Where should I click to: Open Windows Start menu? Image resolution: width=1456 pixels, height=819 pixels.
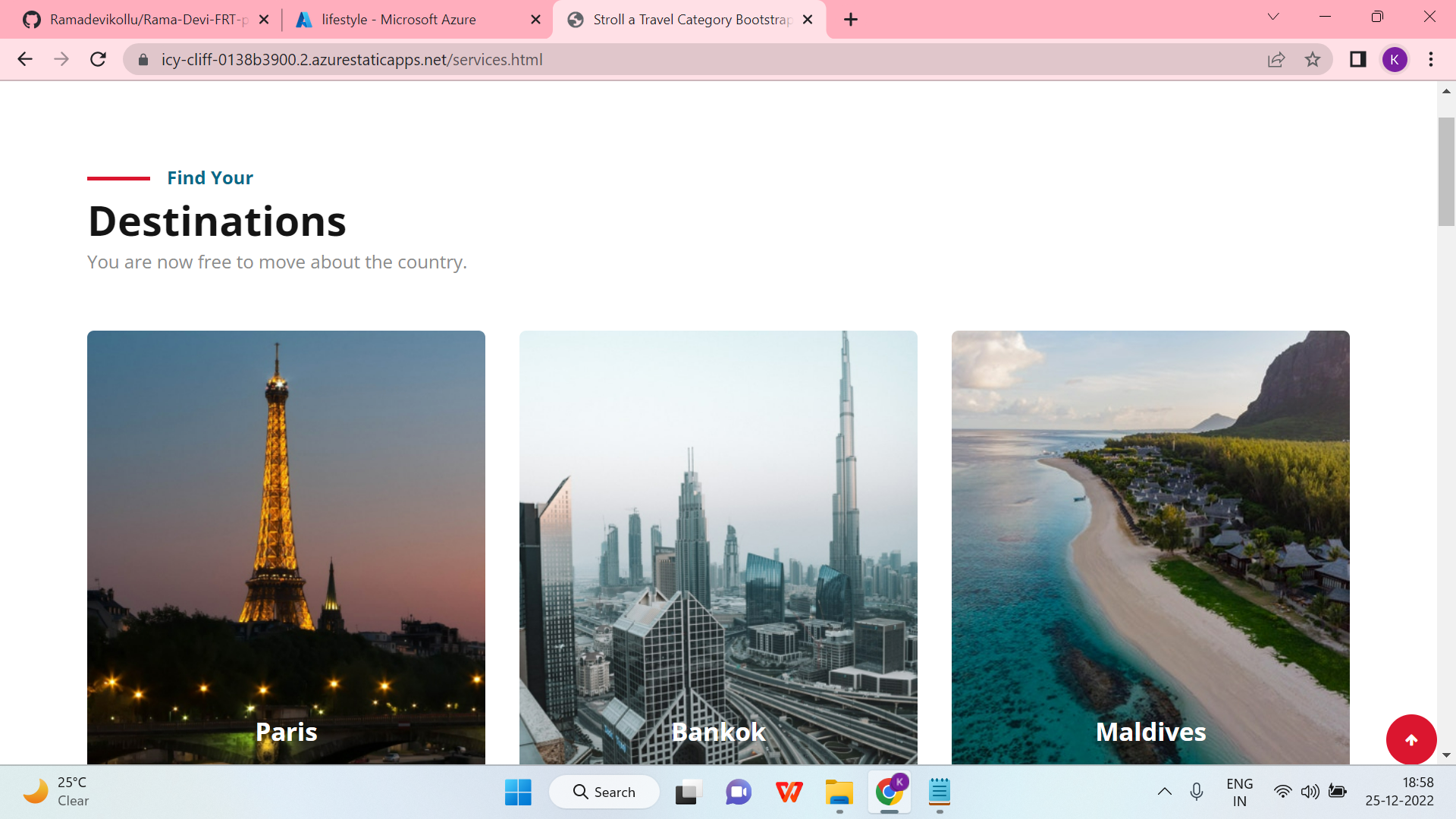tap(518, 792)
